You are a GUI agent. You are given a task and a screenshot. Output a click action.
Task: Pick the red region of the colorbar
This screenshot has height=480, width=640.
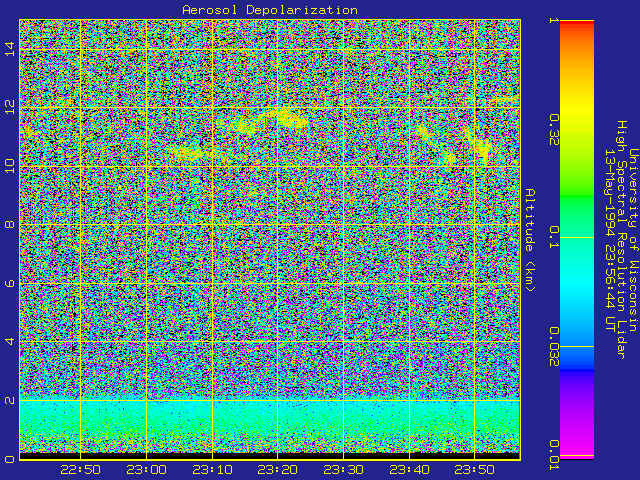point(577,24)
